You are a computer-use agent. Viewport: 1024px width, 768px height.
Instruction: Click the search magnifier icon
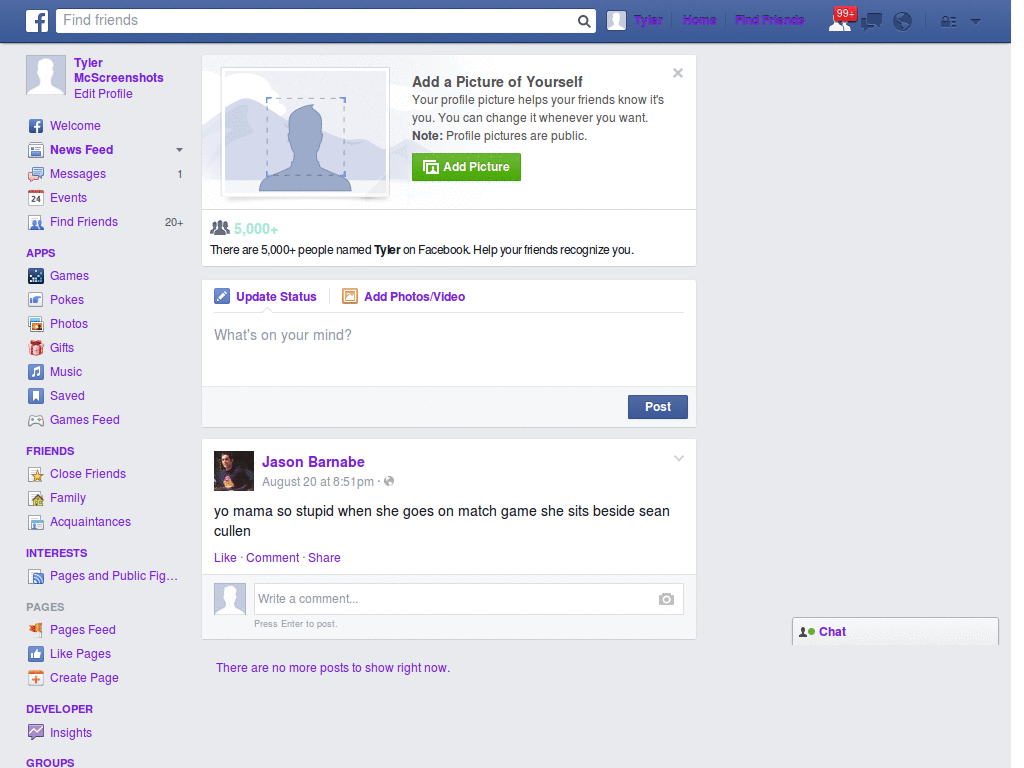tap(584, 21)
